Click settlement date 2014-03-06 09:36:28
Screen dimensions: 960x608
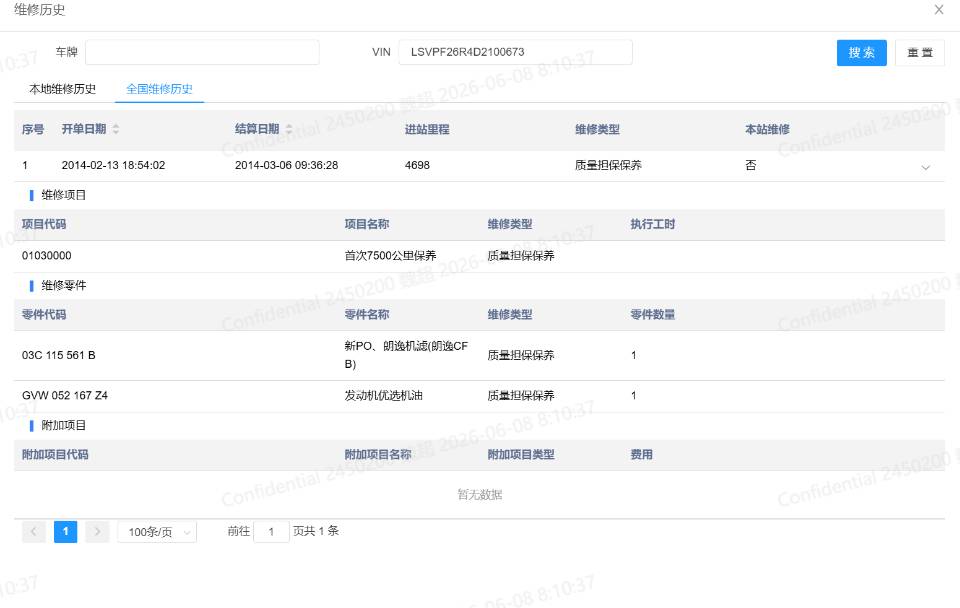[287, 165]
